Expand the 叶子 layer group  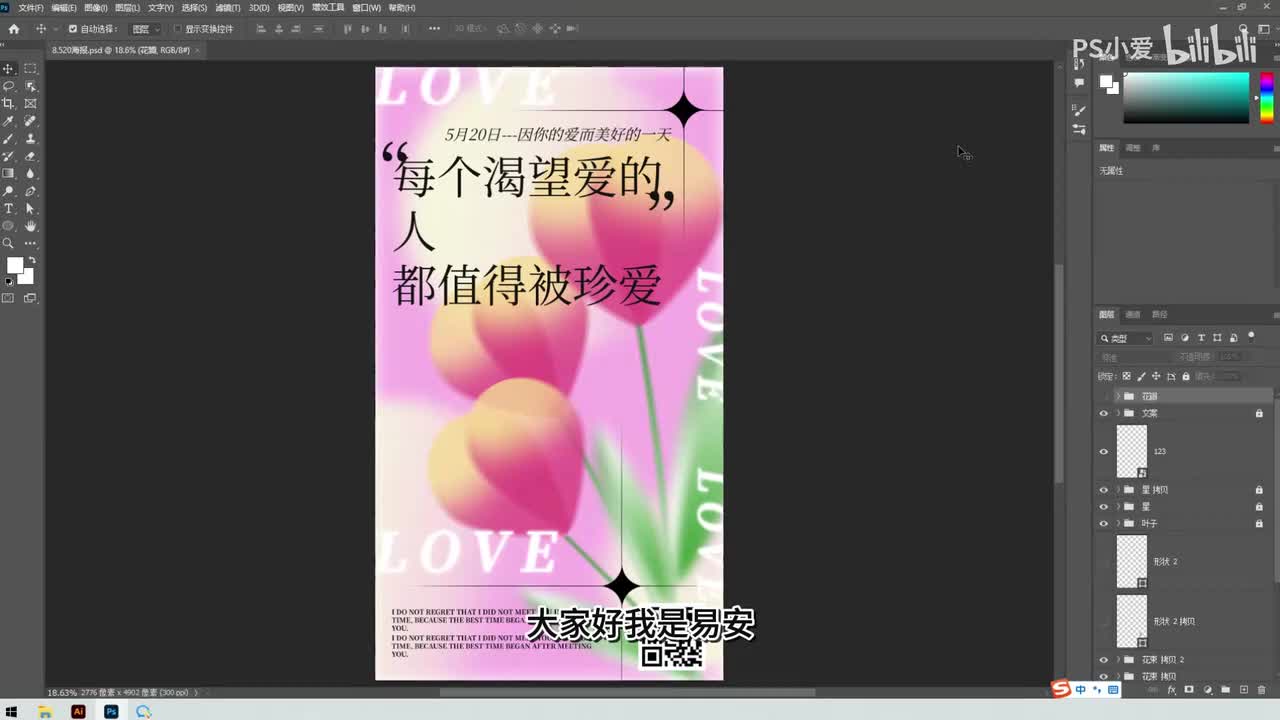pos(1118,524)
